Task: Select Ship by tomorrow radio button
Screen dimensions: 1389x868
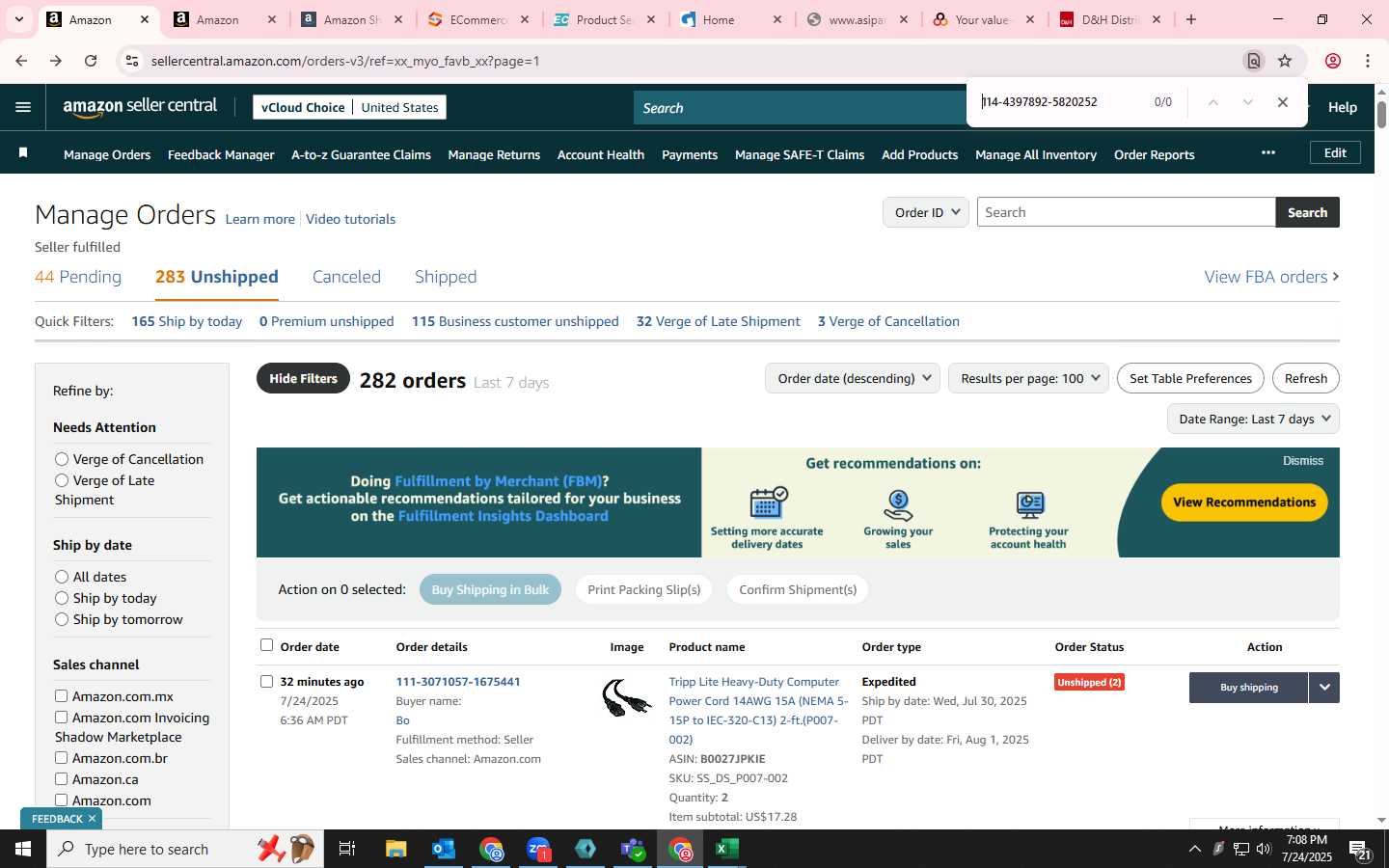Action: 62,619
